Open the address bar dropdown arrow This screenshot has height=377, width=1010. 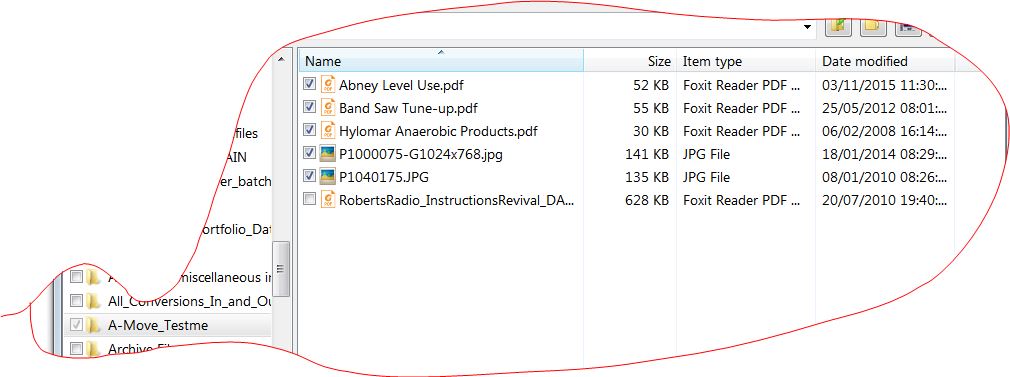(x=807, y=27)
